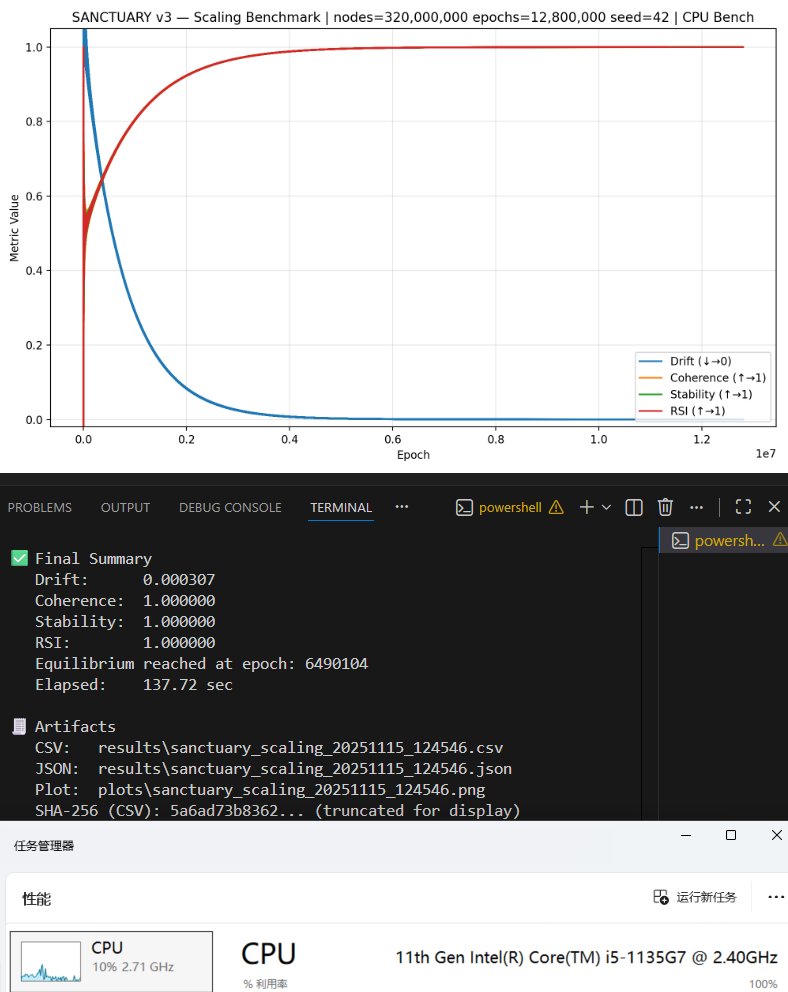Open terminal more actions ellipsis
Viewport: 788px width, 992px height.
[x=696, y=507]
